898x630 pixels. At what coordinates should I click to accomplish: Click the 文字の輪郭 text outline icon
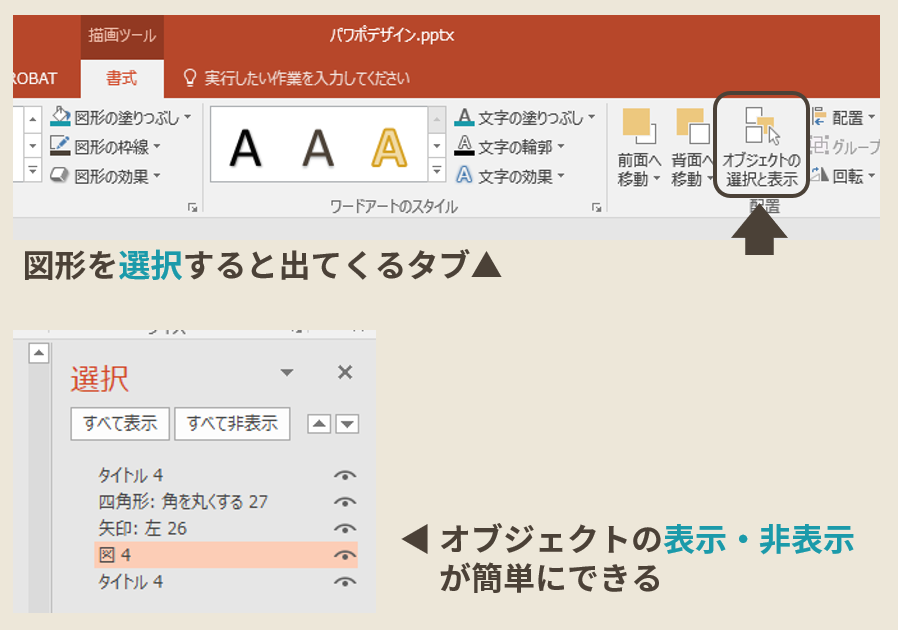pyautogui.click(x=464, y=146)
